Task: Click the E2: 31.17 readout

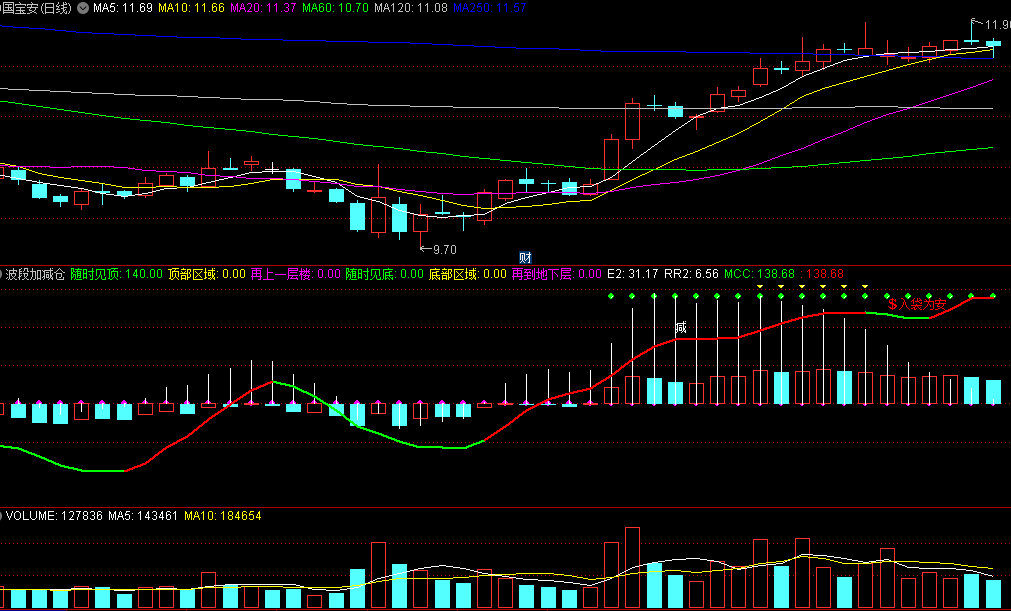Action: tap(633, 275)
